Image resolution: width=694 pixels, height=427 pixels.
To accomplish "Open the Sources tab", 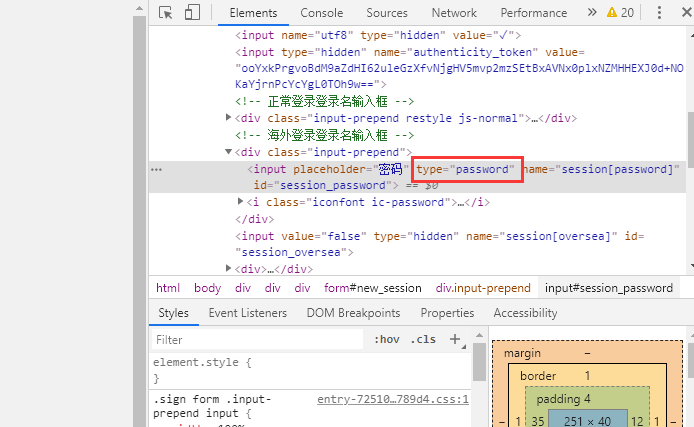I will coord(386,13).
